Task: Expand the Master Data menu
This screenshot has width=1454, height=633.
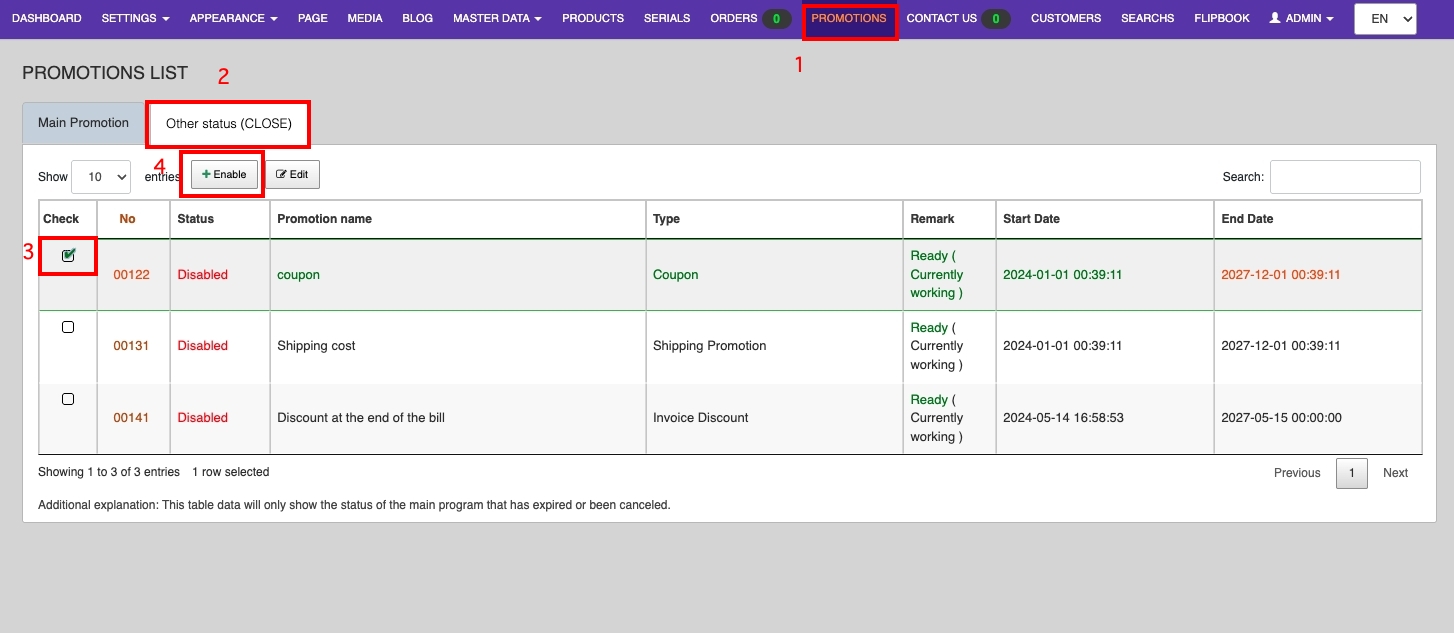Action: pos(497,18)
